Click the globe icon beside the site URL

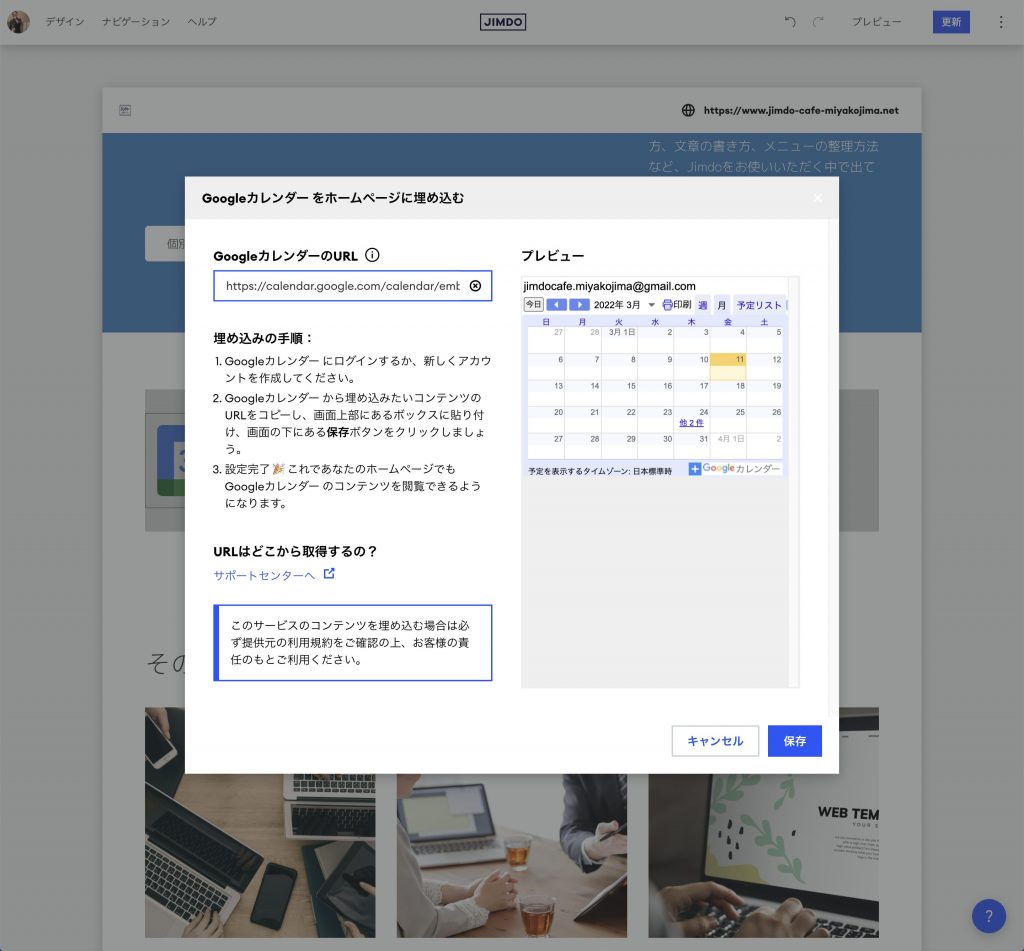(x=688, y=110)
